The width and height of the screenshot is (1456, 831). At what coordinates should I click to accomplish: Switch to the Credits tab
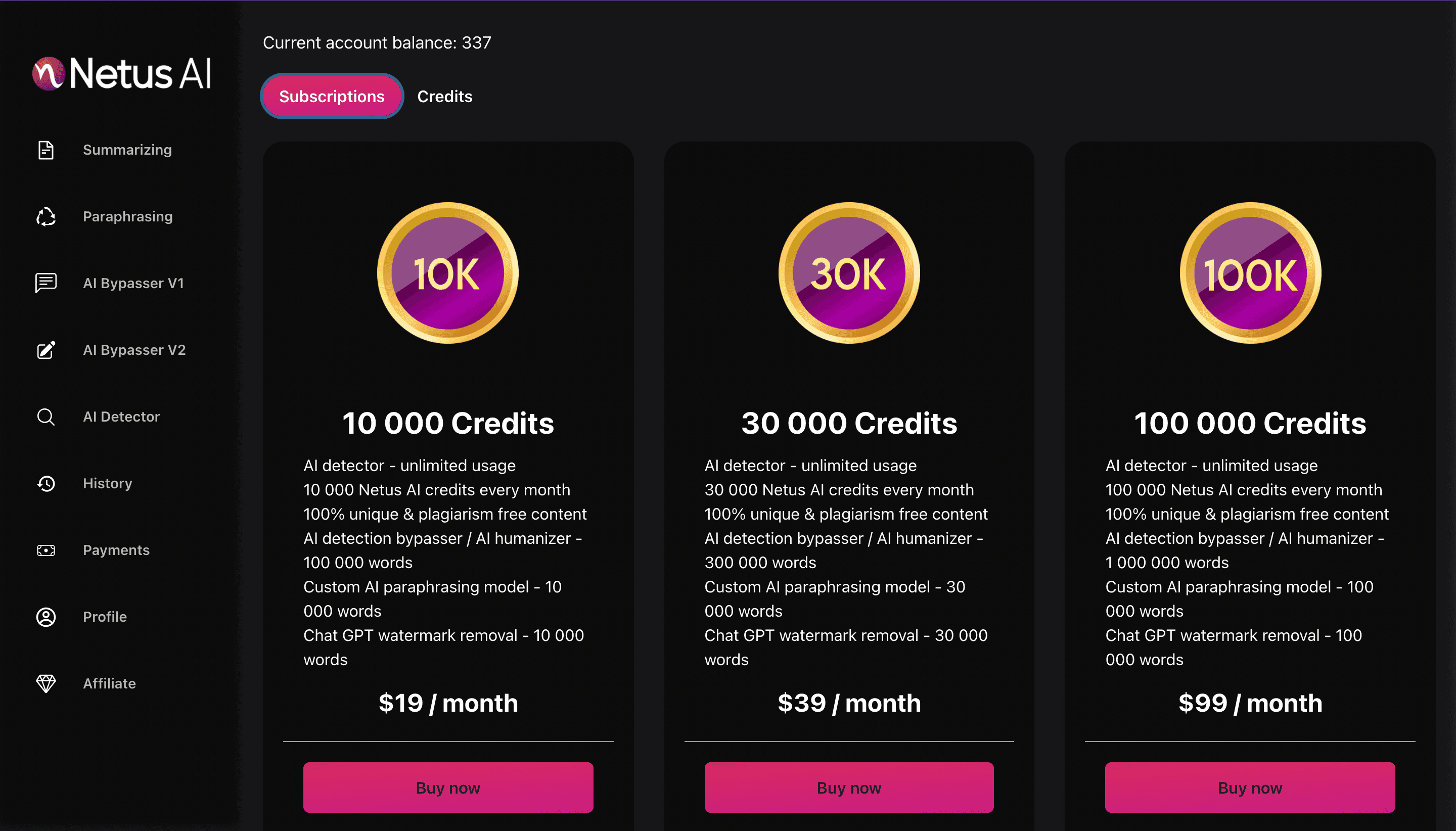point(444,97)
